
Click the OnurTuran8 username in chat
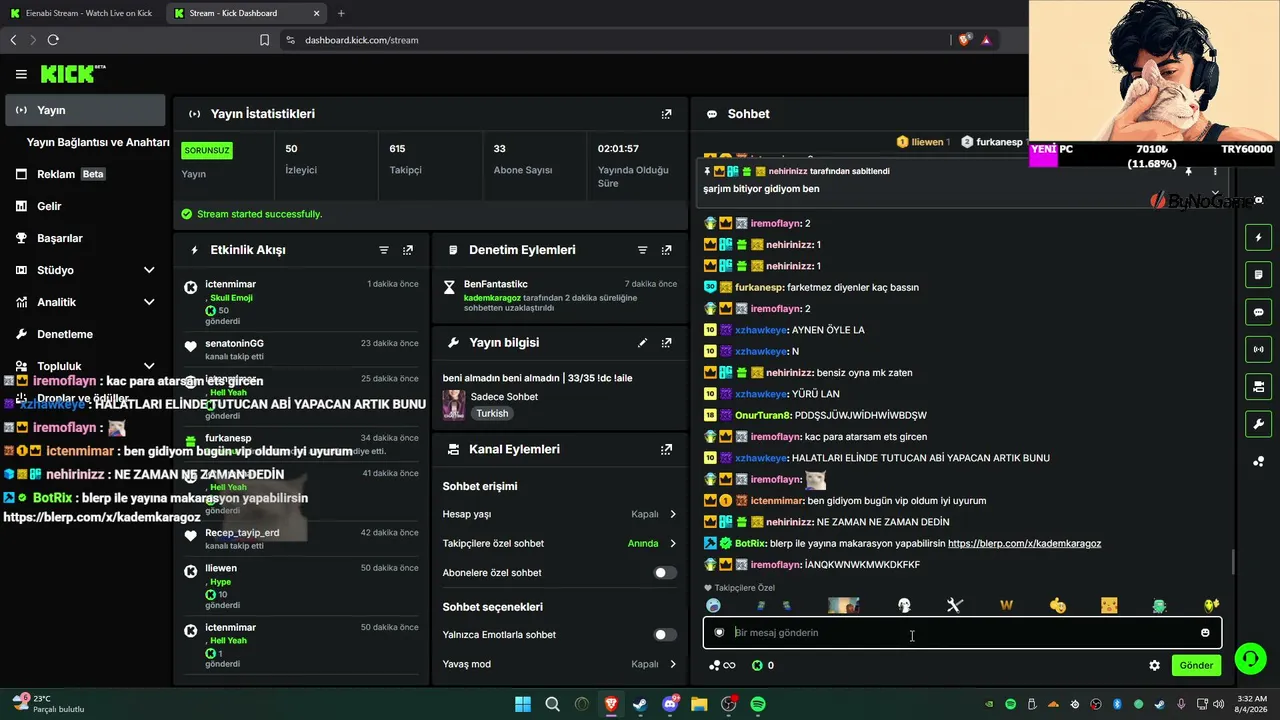763,415
